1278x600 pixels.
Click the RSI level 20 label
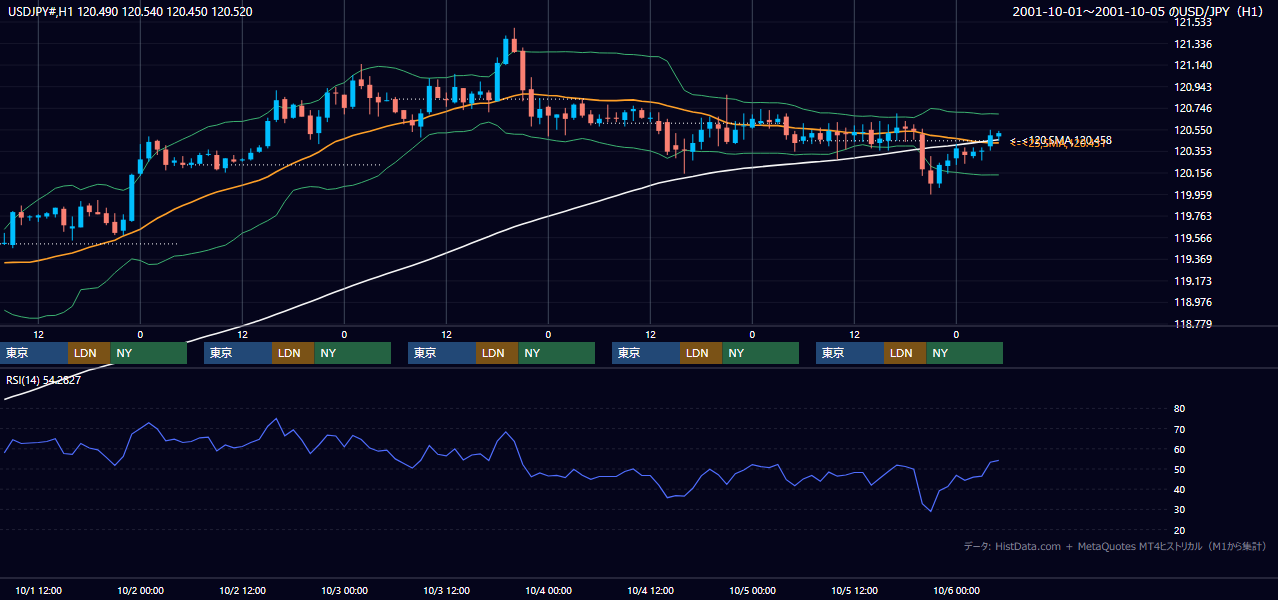1179,530
